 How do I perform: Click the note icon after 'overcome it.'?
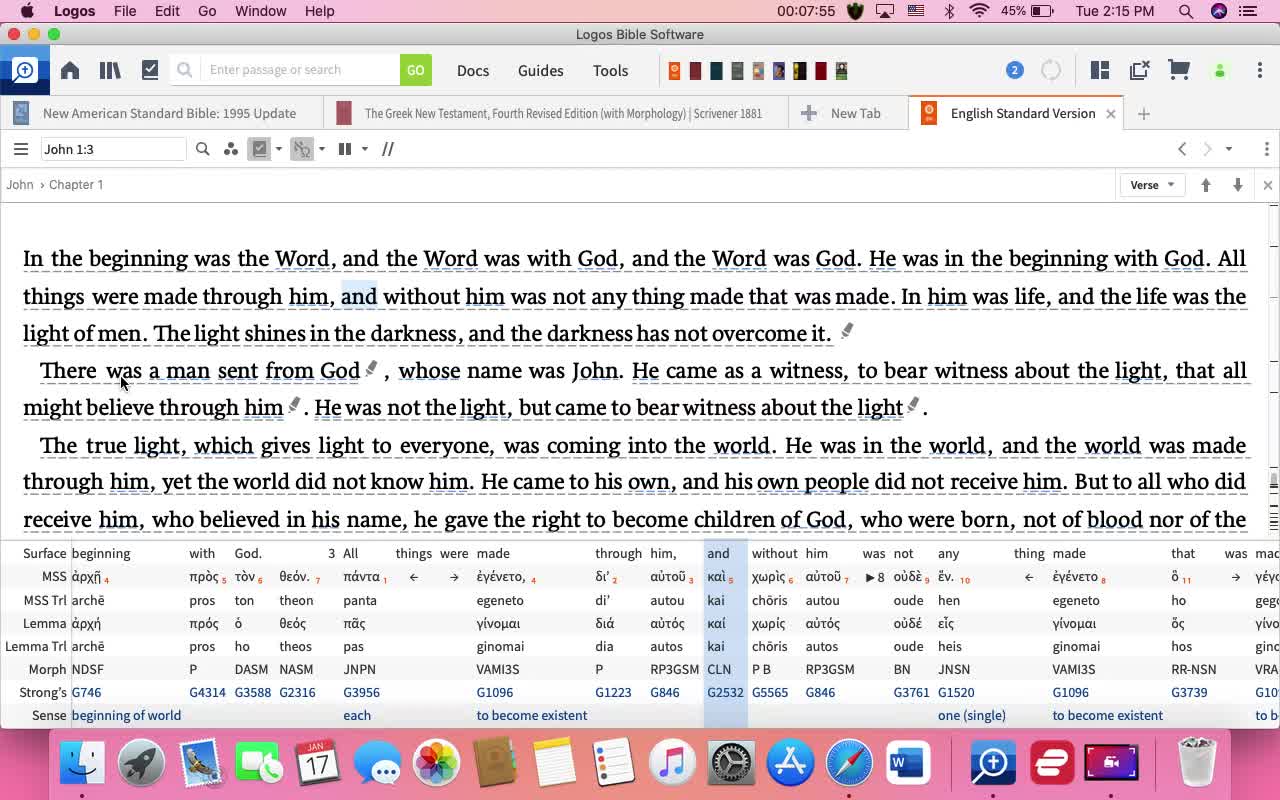[847, 330]
